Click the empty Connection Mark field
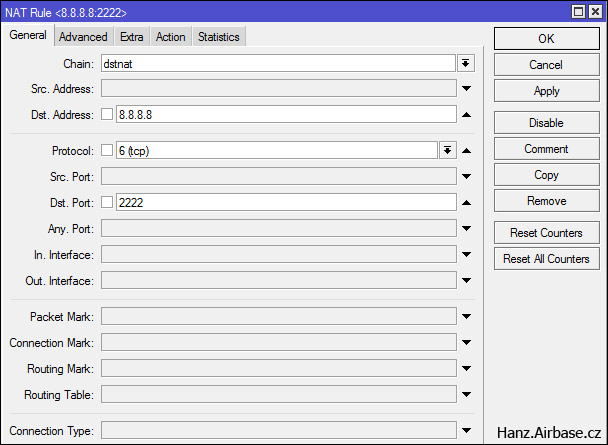 pos(279,342)
